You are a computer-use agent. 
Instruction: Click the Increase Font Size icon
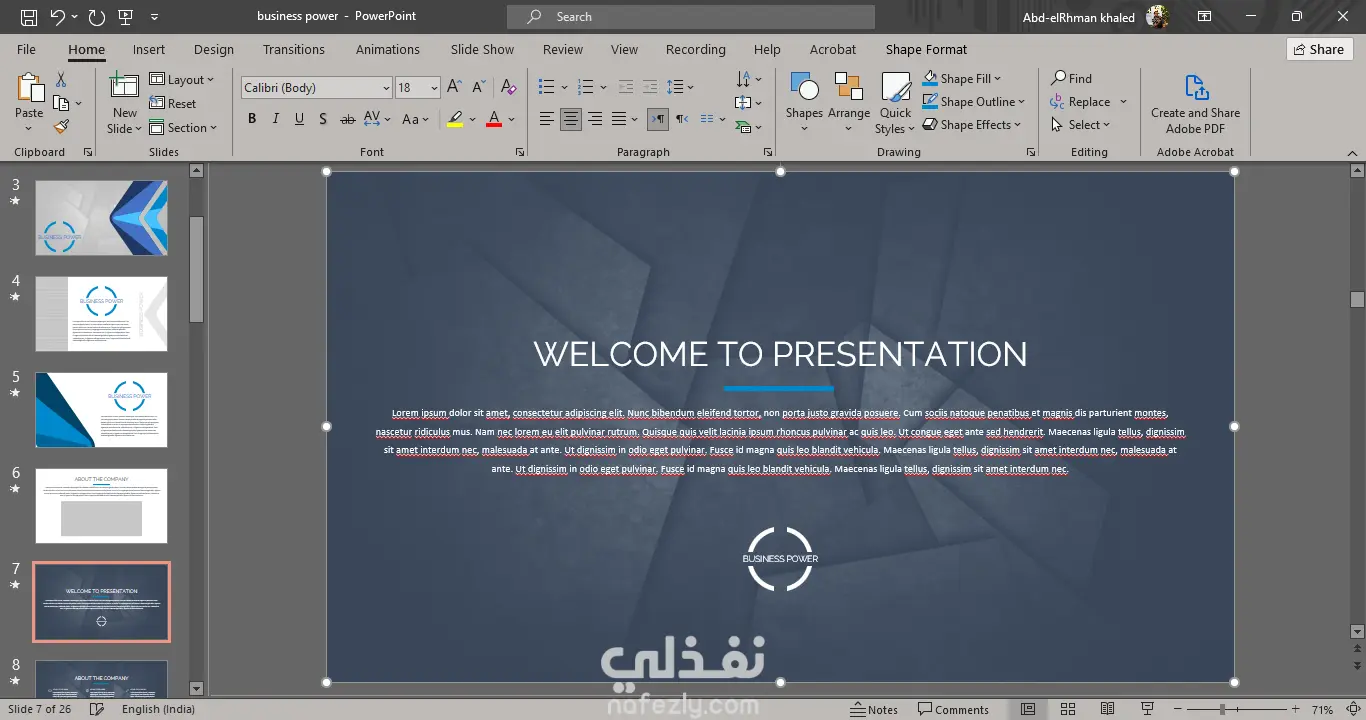click(x=454, y=88)
